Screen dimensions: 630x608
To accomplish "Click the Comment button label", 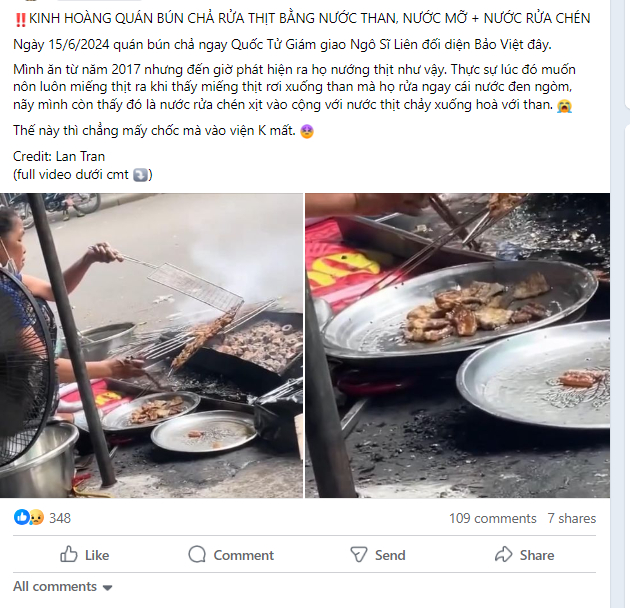I will (x=243, y=555).
